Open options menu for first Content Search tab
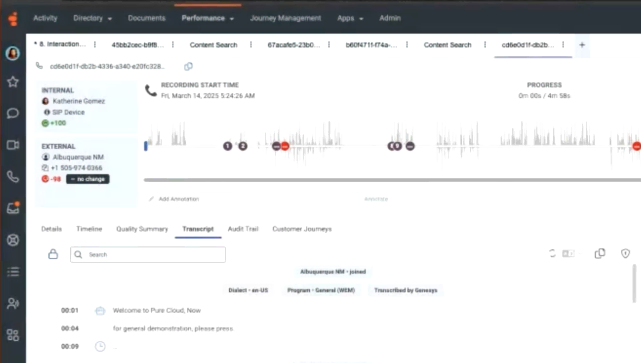The image size is (641, 363). pyautogui.click(x=251, y=45)
